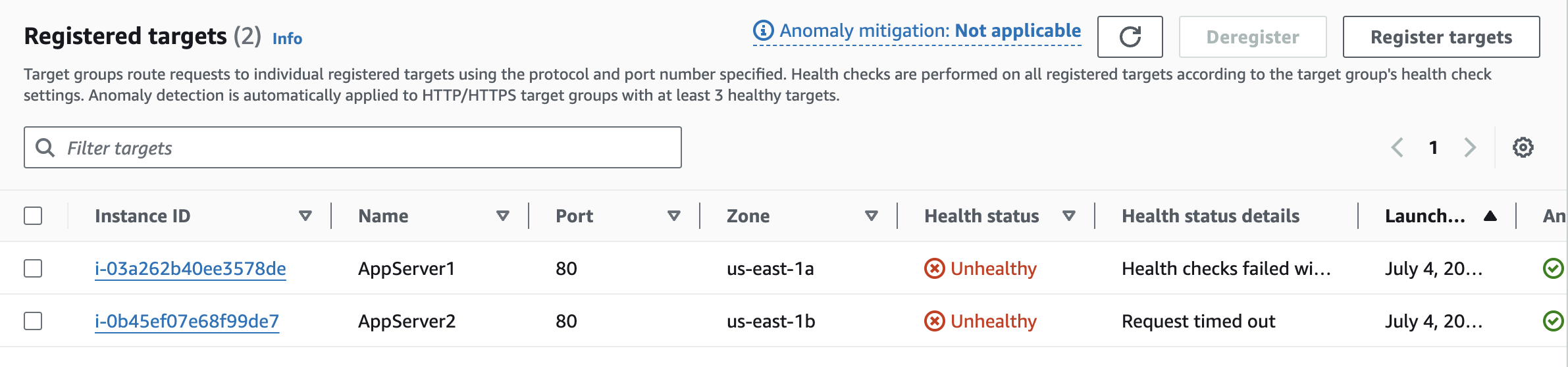This screenshot has width=1568, height=367.
Task: Open table preferences gear icon
Action: coord(1523,147)
